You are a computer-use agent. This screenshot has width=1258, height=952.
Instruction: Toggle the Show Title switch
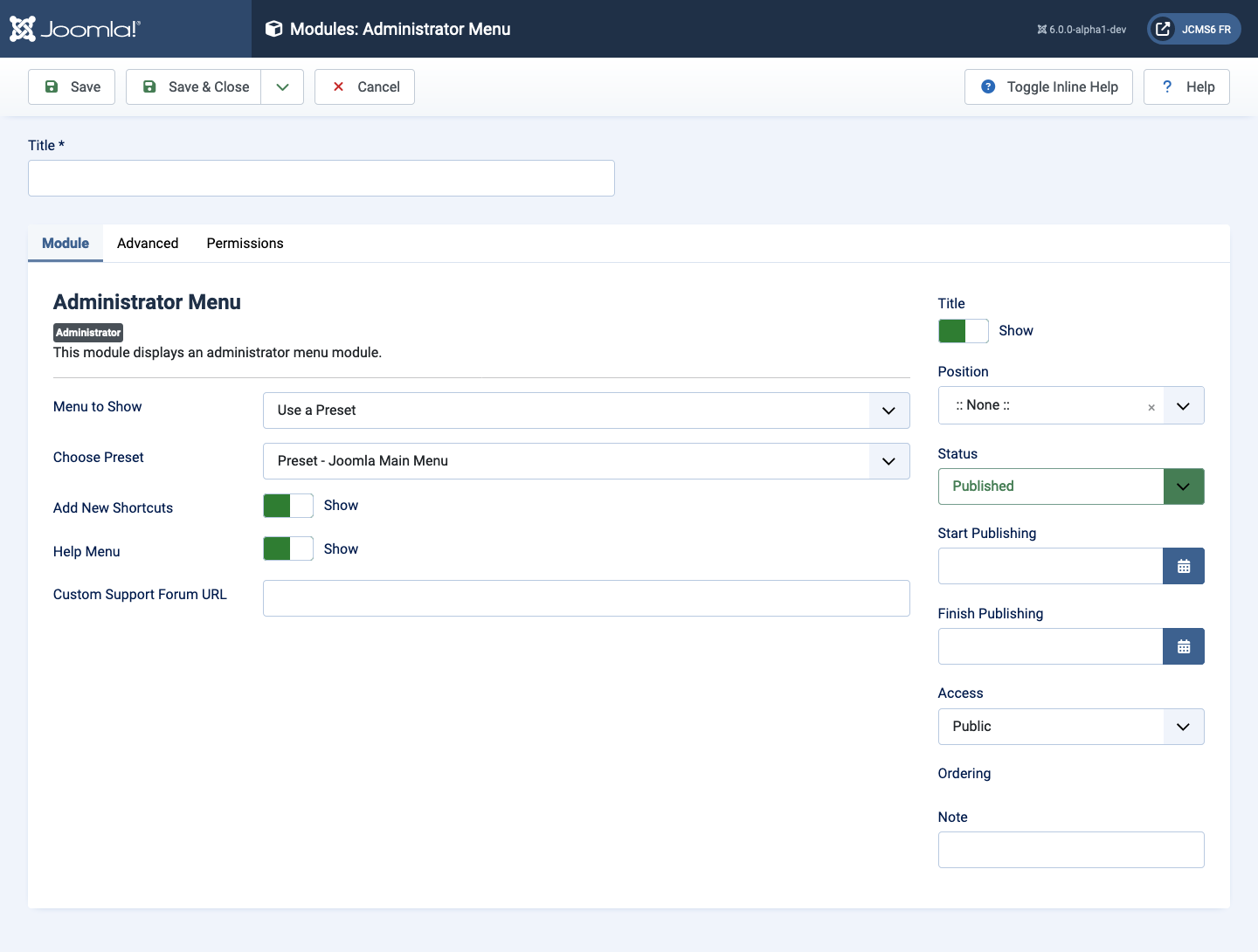[964, 331]
